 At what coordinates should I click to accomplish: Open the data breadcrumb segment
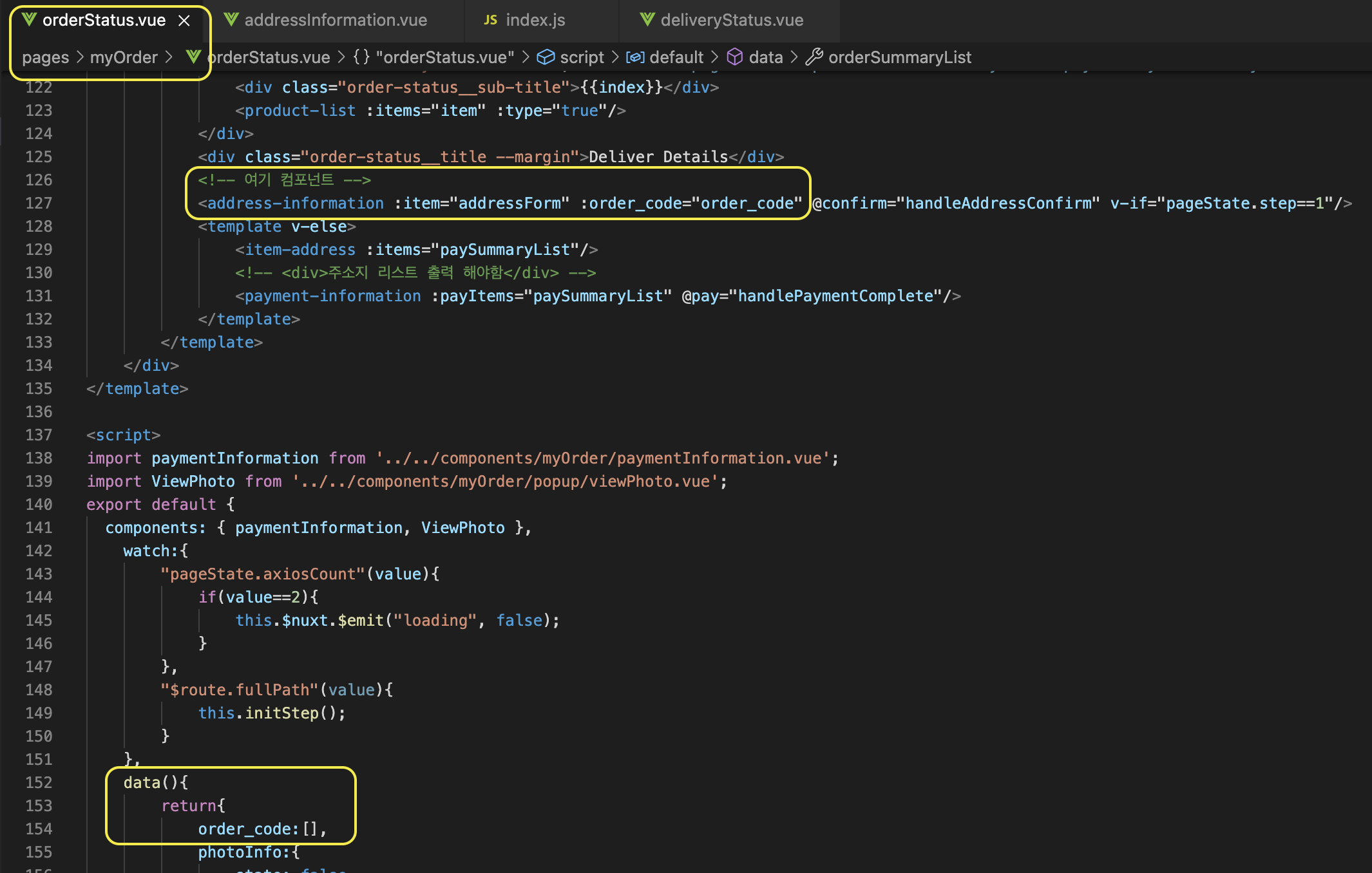click(x=766, y=57)
